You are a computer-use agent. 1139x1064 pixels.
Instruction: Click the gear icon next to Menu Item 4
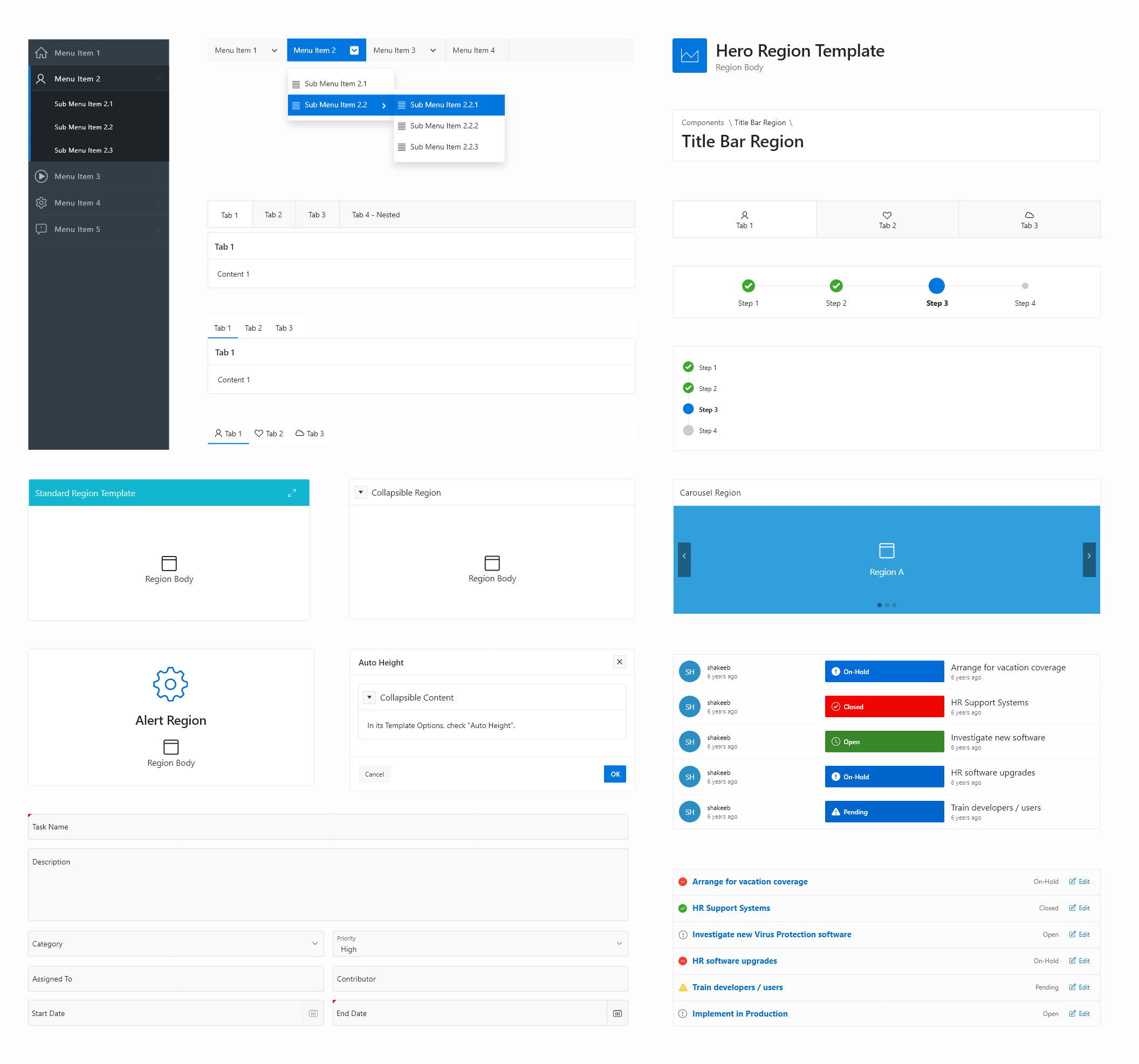point(40,203)
